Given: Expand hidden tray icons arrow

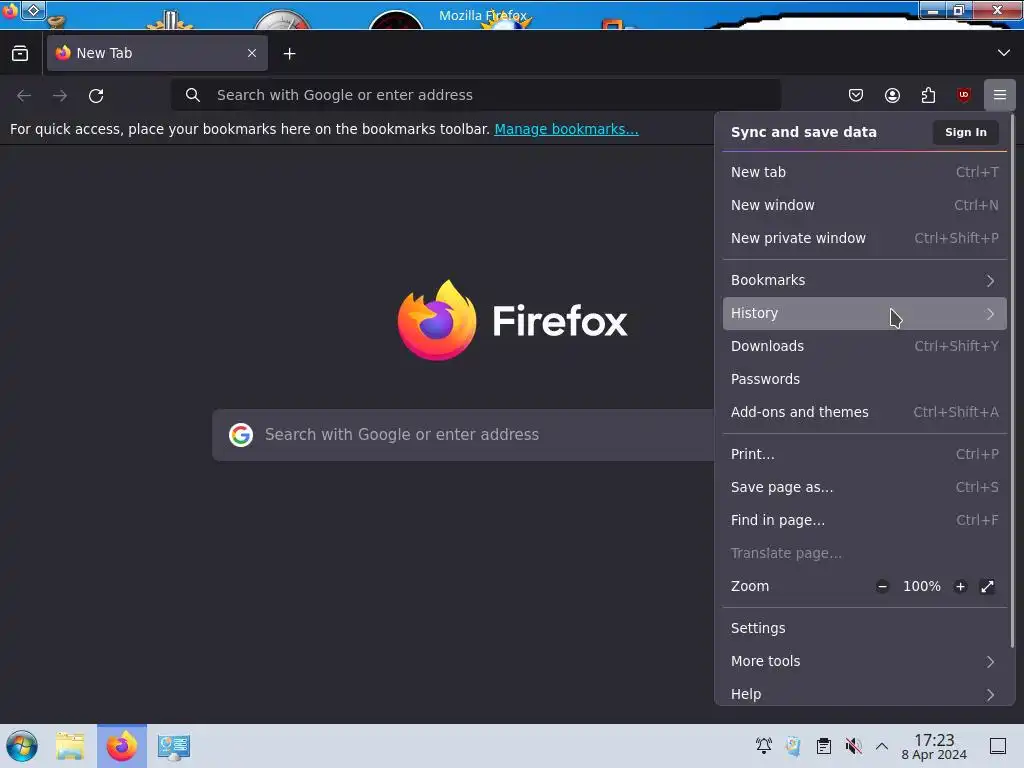Looking at the screenshot, I should pos(882,746).
